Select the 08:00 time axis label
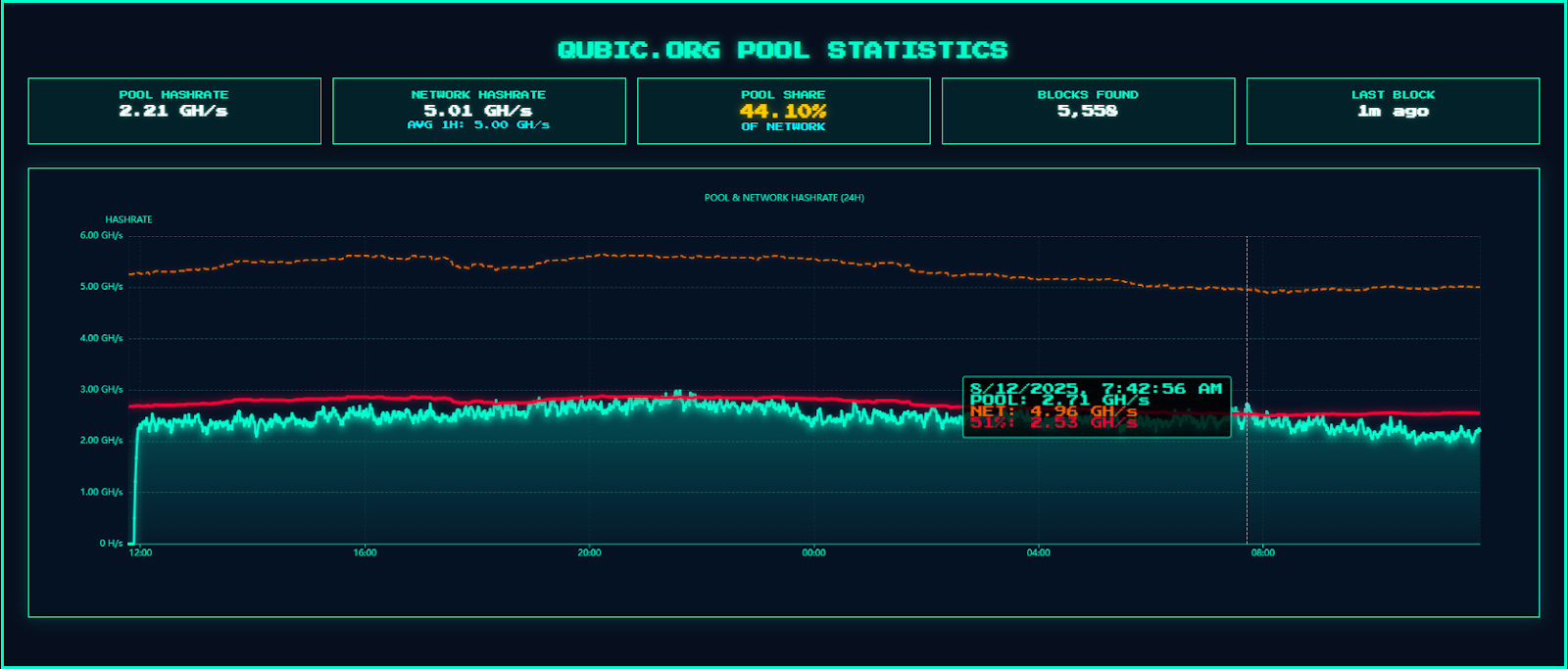Image resolution: width=1568 pixels, height=669 pixels. 1263,553
